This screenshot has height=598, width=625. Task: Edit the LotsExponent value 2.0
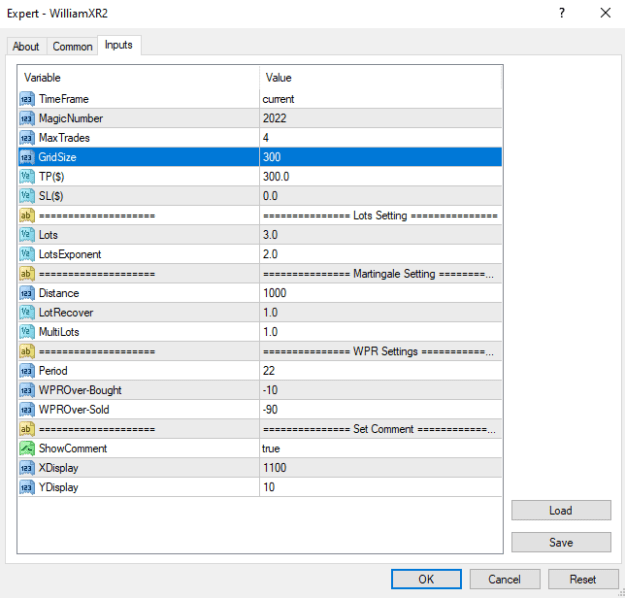tap(381, 254)
